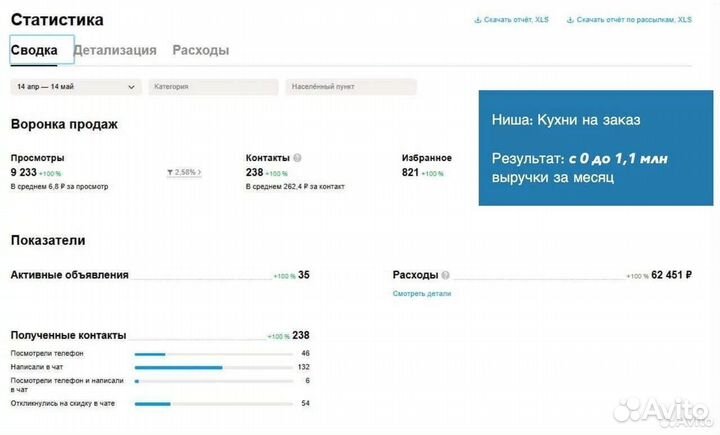
Task: Click the download icon before Скачать отчёт по рассылкам
Action: tap(570, 20)
